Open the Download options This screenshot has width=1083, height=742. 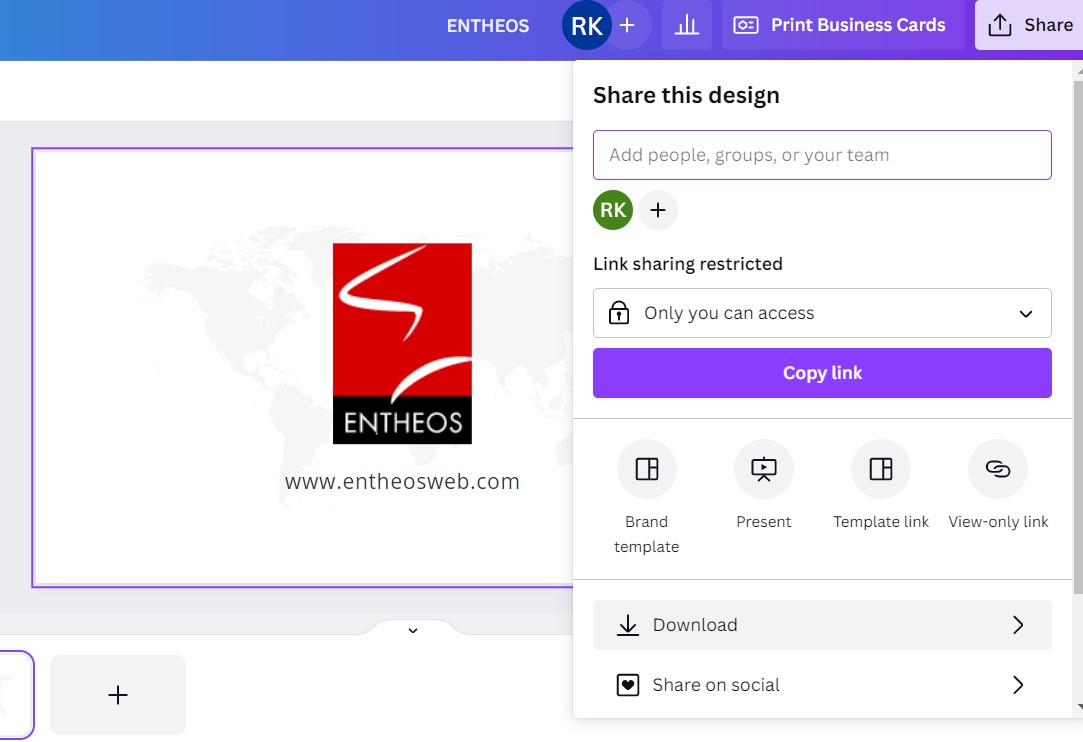tap(822, 624)
